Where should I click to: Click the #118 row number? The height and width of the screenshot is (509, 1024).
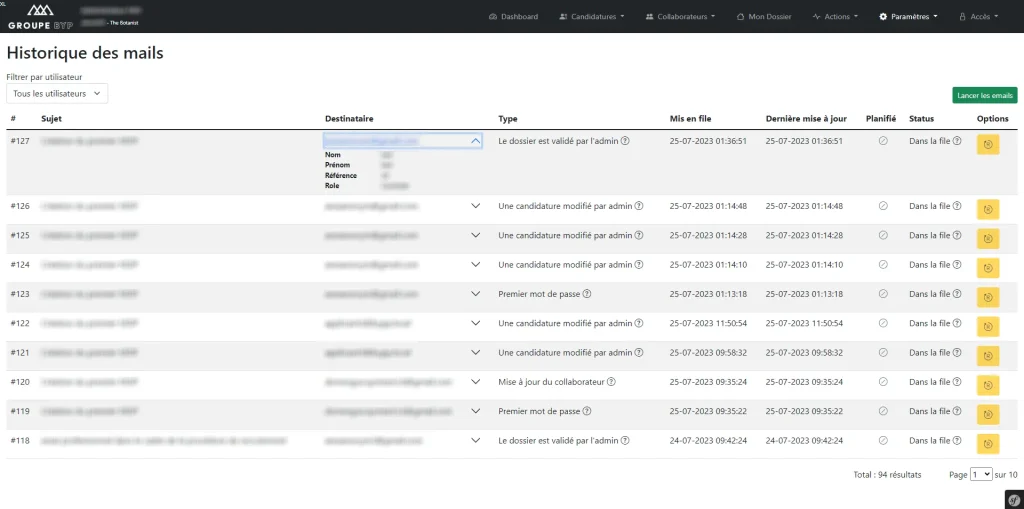point(20,440)
